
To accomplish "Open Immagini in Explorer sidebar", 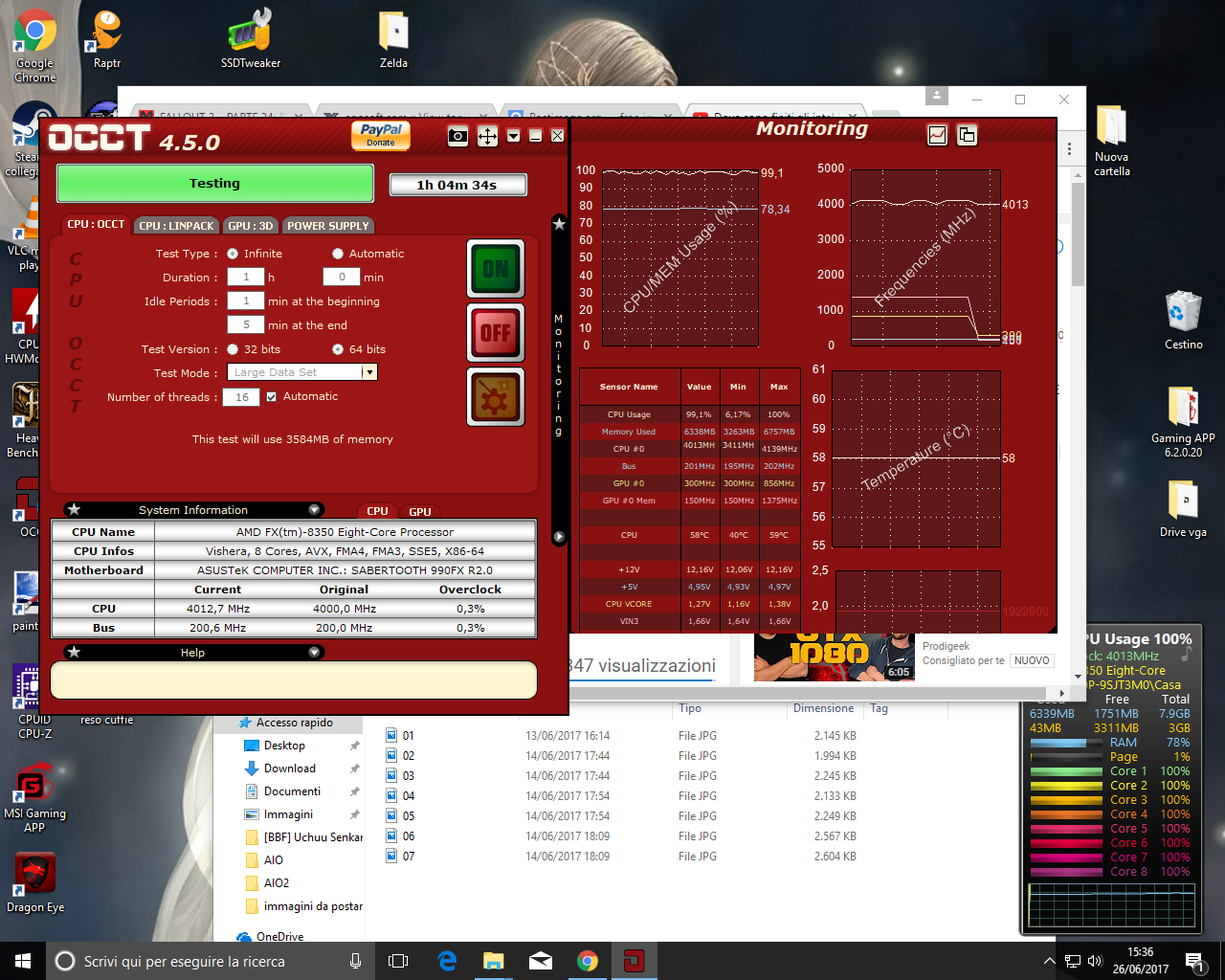I will pyautogui.click(x=288, y=814).
